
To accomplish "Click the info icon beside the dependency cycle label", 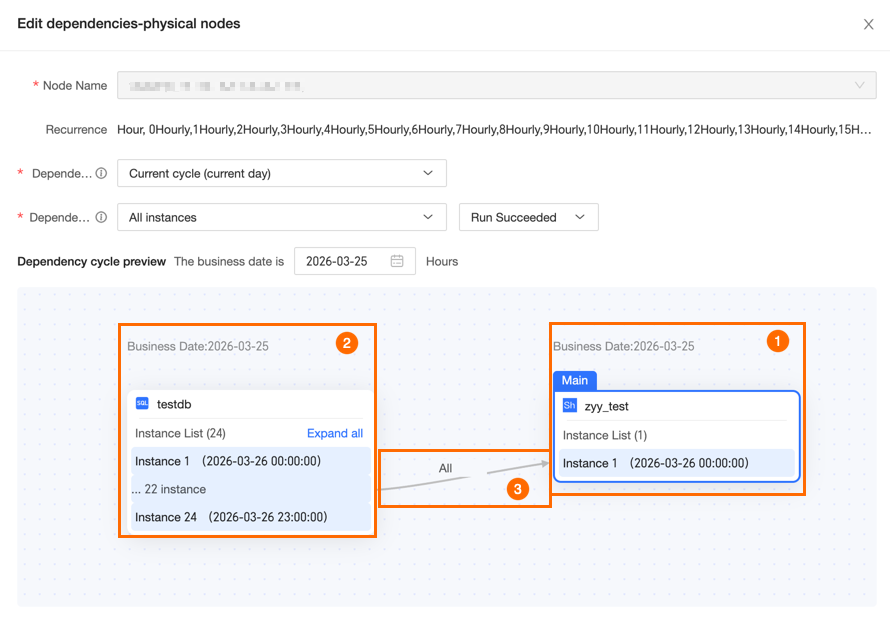I will pyautogui.click(x=101, y=173).
